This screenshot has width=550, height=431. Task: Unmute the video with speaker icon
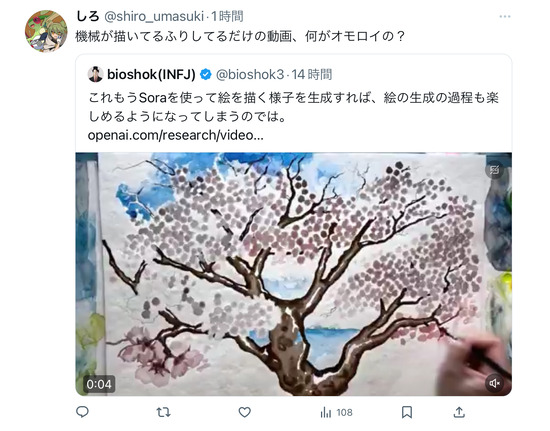pos(495,383)
